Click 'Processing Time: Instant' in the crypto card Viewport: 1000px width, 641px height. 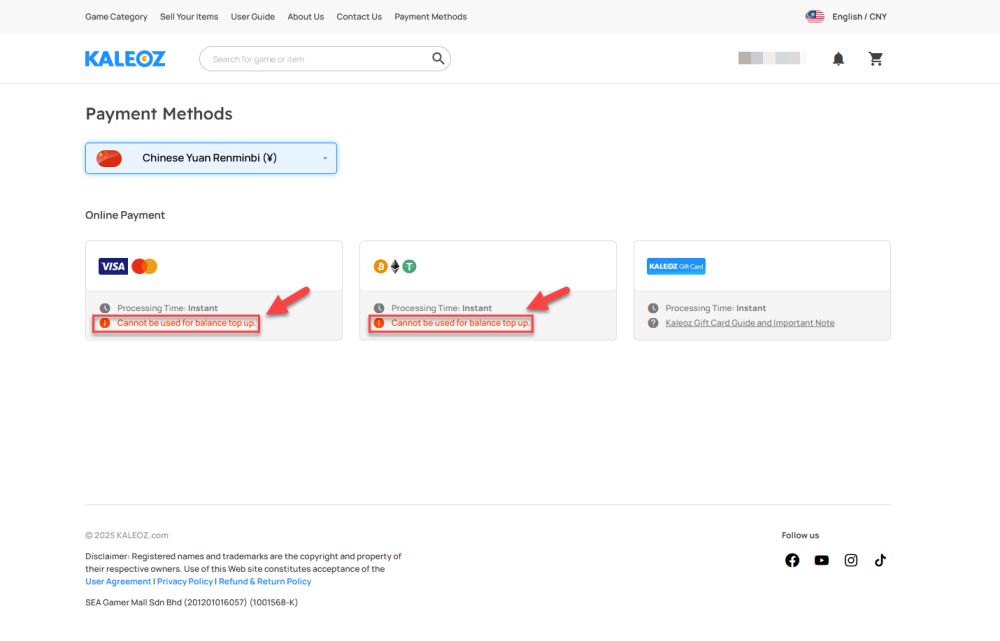[441, 308]
